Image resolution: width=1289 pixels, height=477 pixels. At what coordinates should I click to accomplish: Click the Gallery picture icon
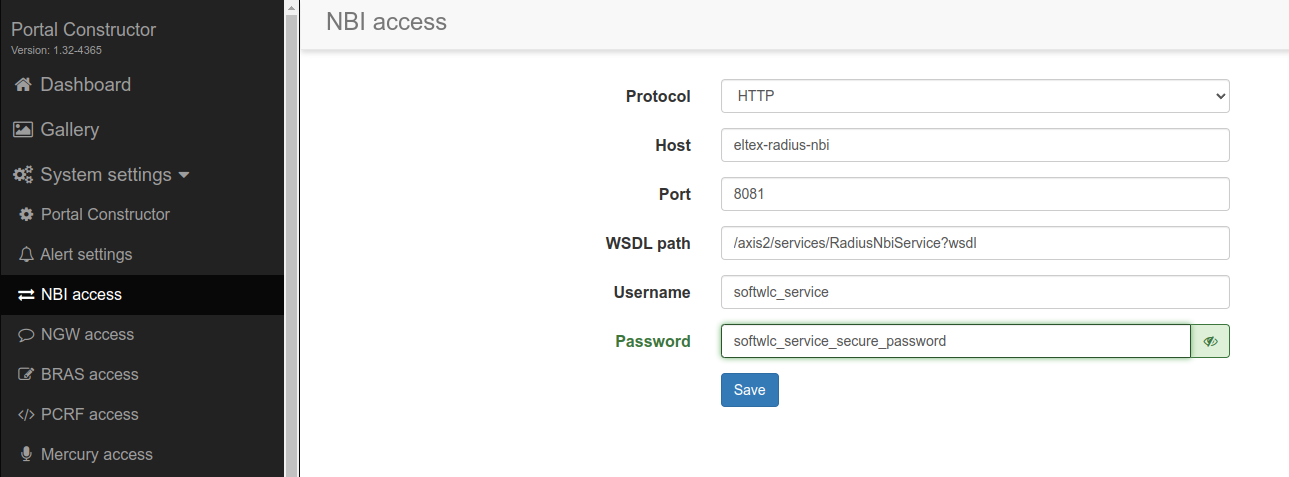(x=23, y=130)
